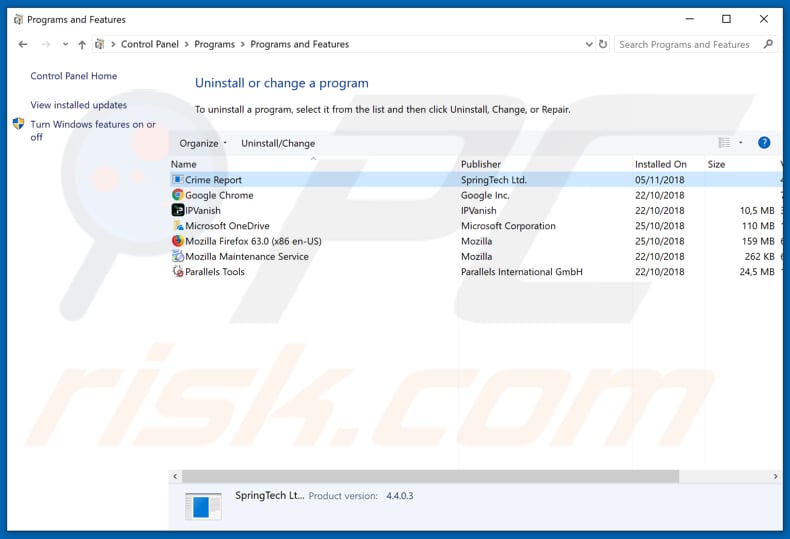Click Google Inc. publisher cell
This screenshot has height=539, width=790.
coord(485,195)
